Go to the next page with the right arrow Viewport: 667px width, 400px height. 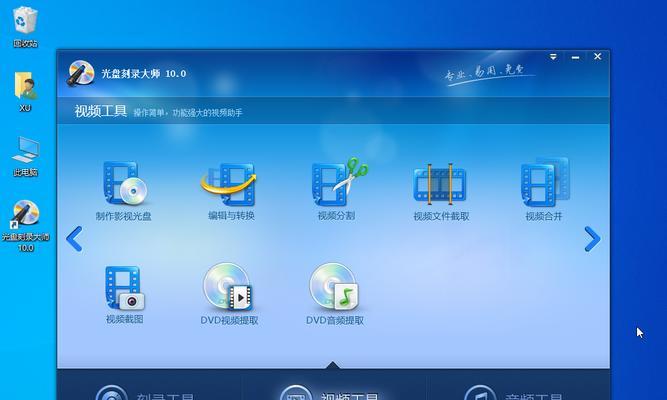(592, 239)
